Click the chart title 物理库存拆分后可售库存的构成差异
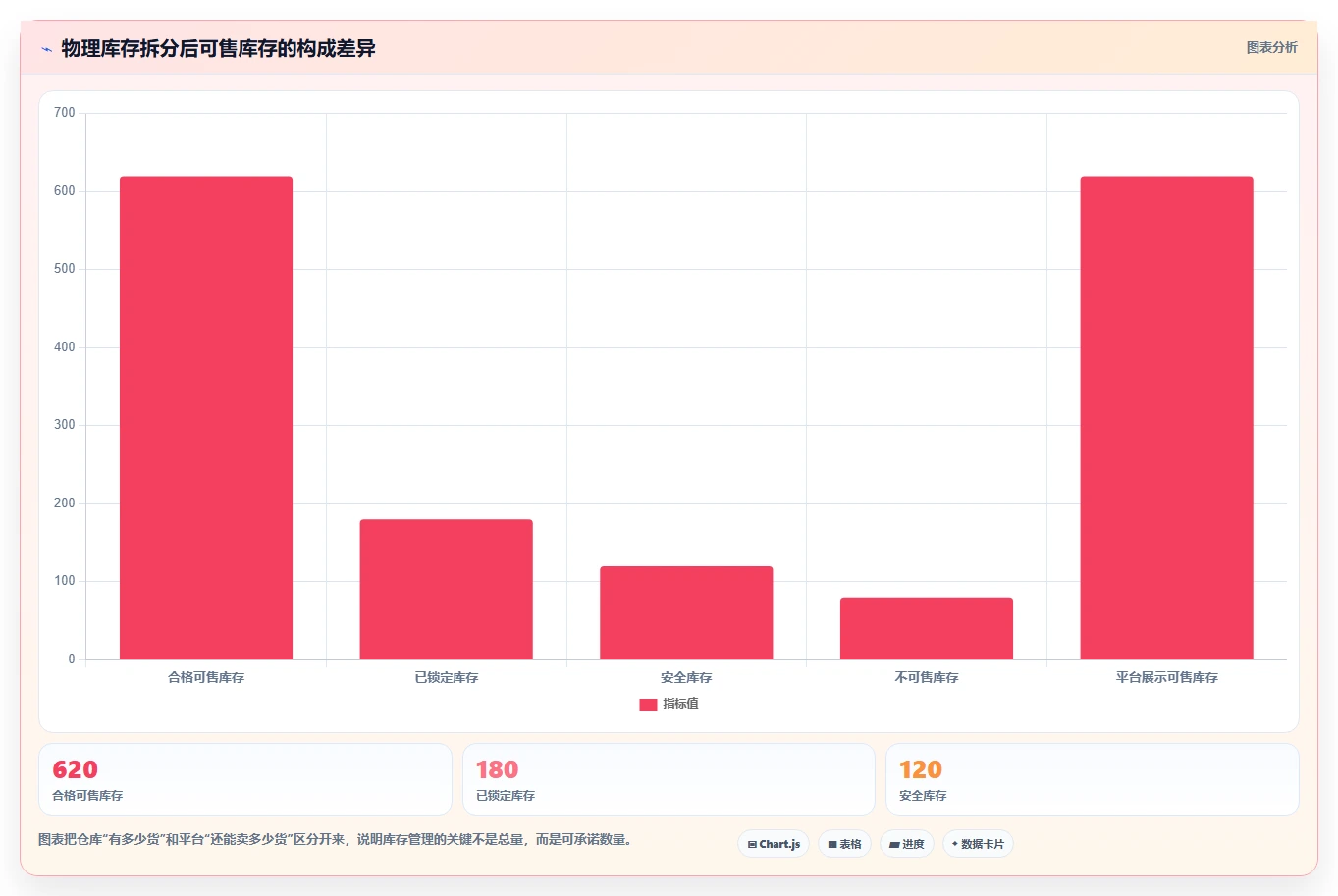 pos(218,49)
